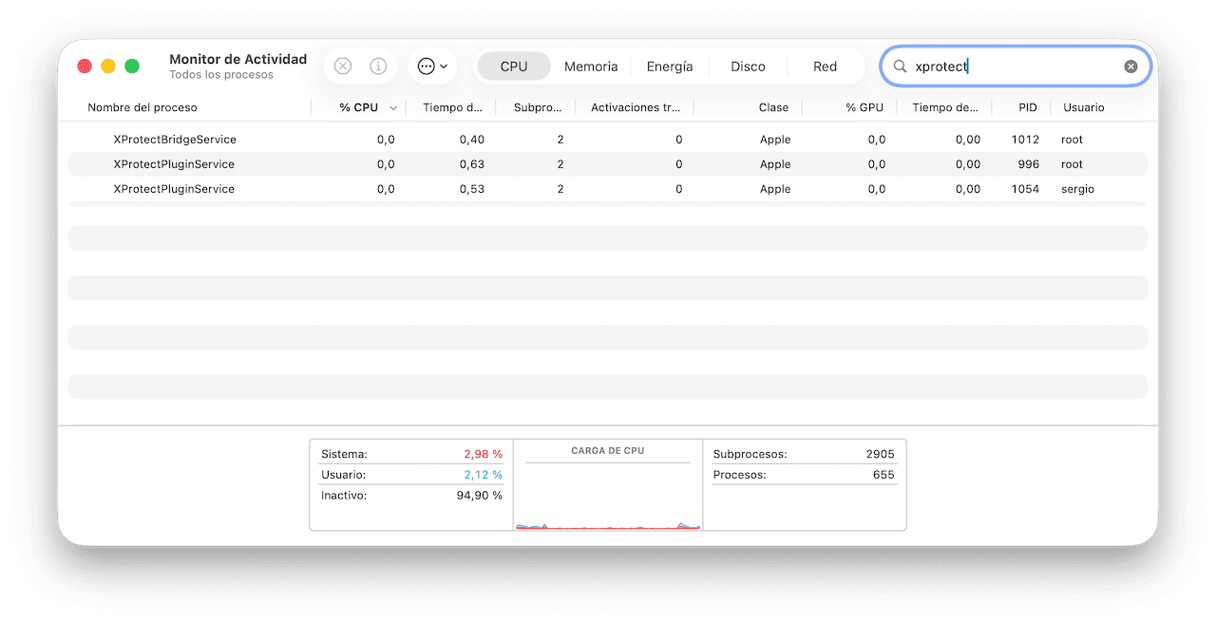Select the Disco tab
This screenshot has height=622, width=1216.
[747, 66]
